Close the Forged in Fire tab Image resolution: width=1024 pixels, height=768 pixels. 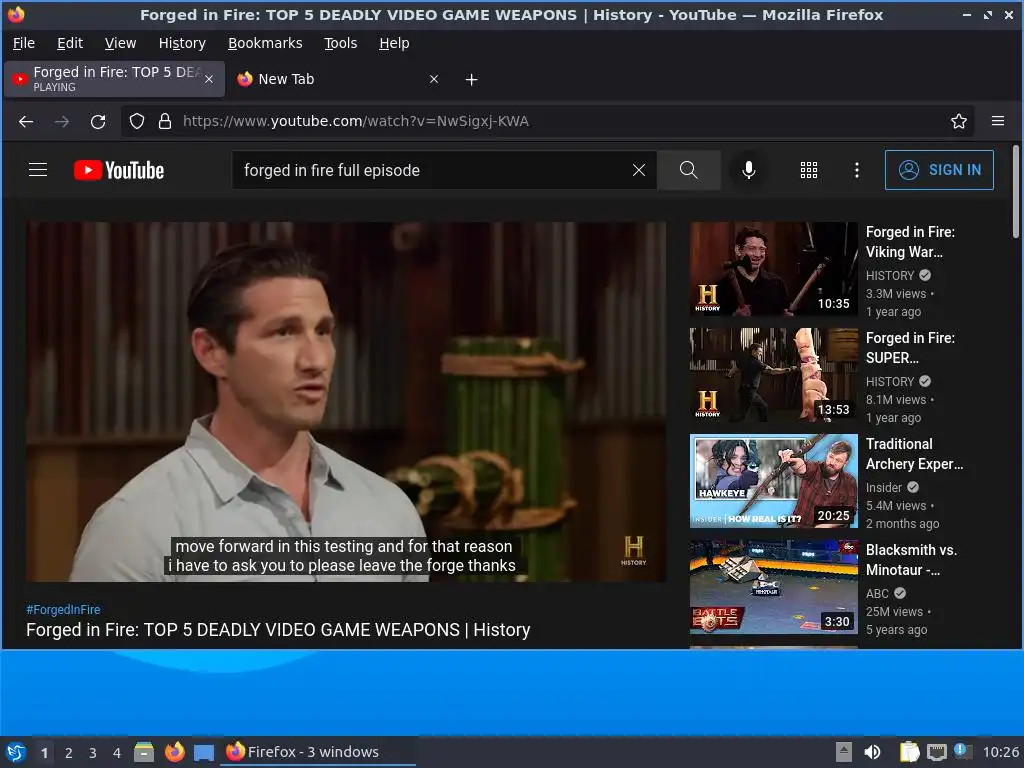tap(209, 79)
